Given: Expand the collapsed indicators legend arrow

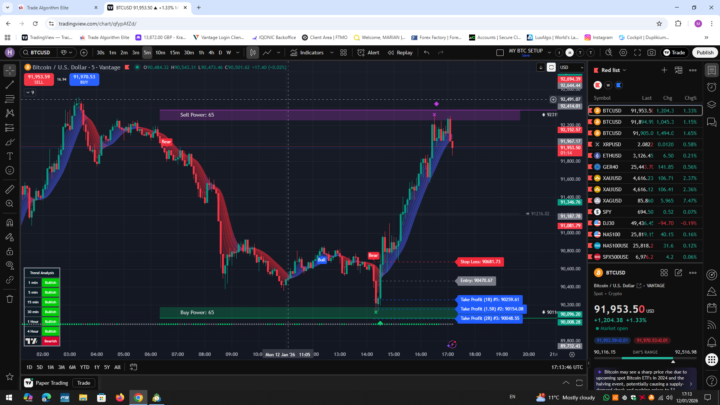Looking at the screenshot, I should (30, 92).
